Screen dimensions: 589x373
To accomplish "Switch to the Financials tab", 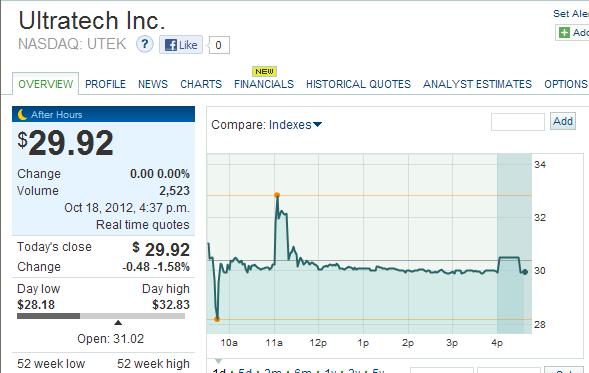I will pyautogui.click(x=264, y=84).
